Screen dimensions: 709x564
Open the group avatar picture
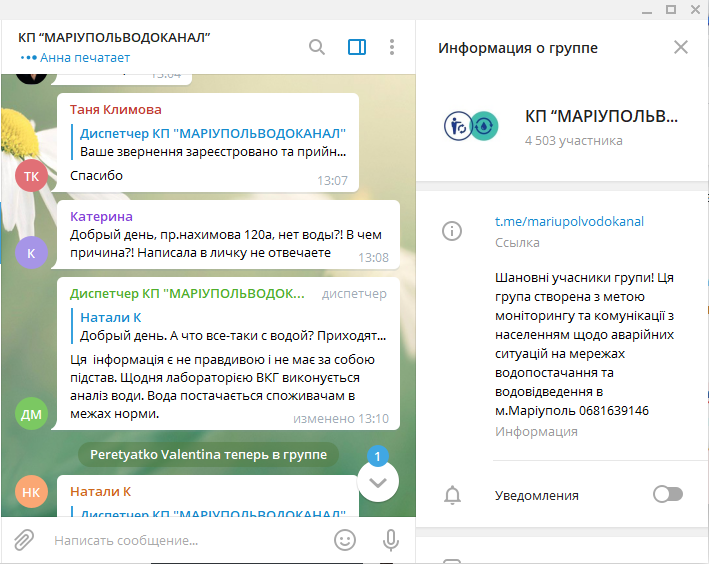[470, 125]
